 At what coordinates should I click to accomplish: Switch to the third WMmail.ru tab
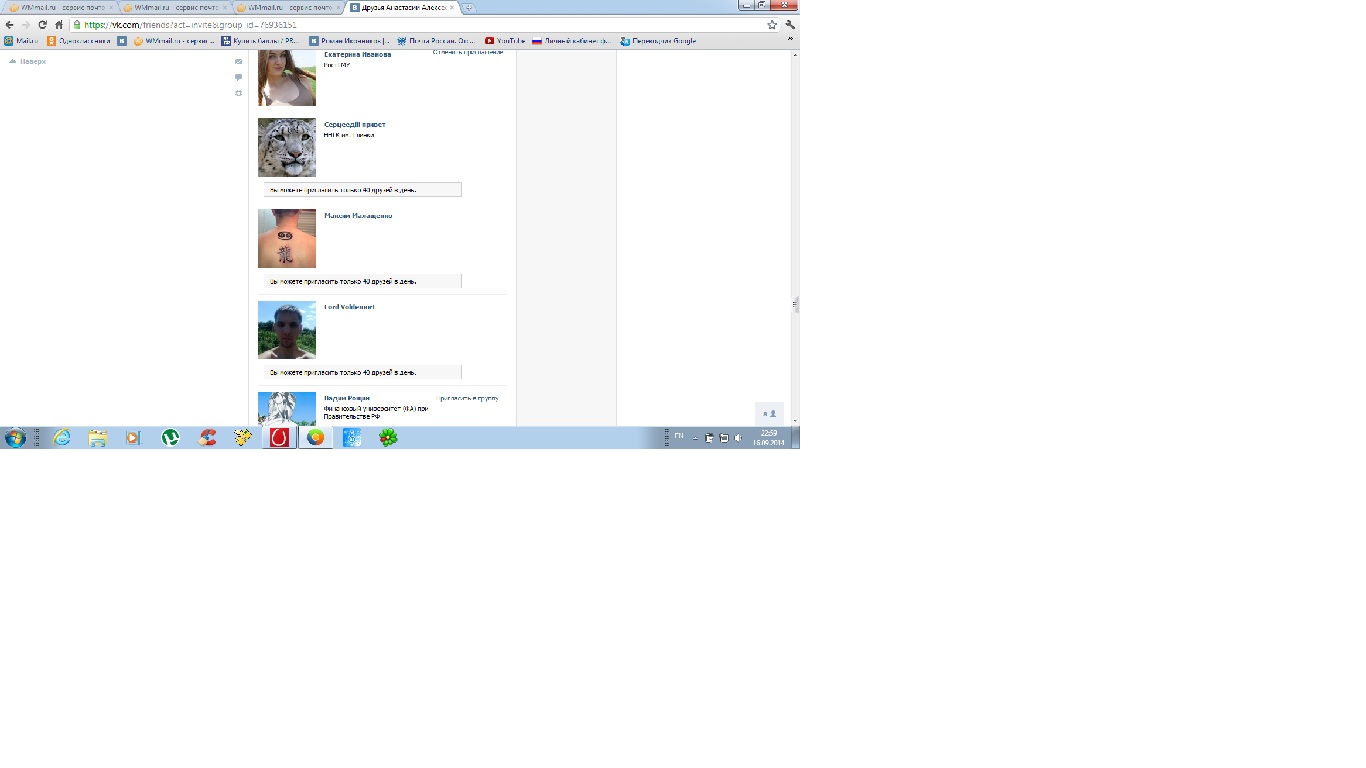[286, 7]
